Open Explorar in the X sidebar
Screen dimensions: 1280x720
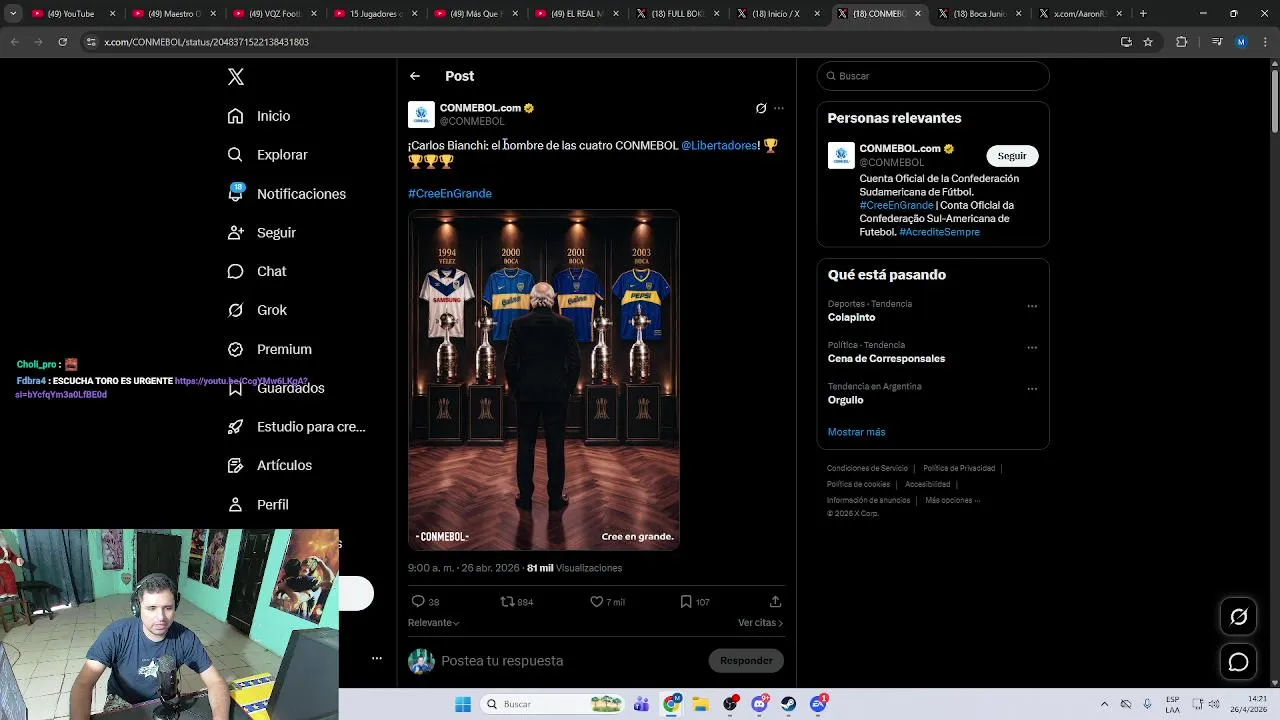pyautogui.click(x=268, y=155)
